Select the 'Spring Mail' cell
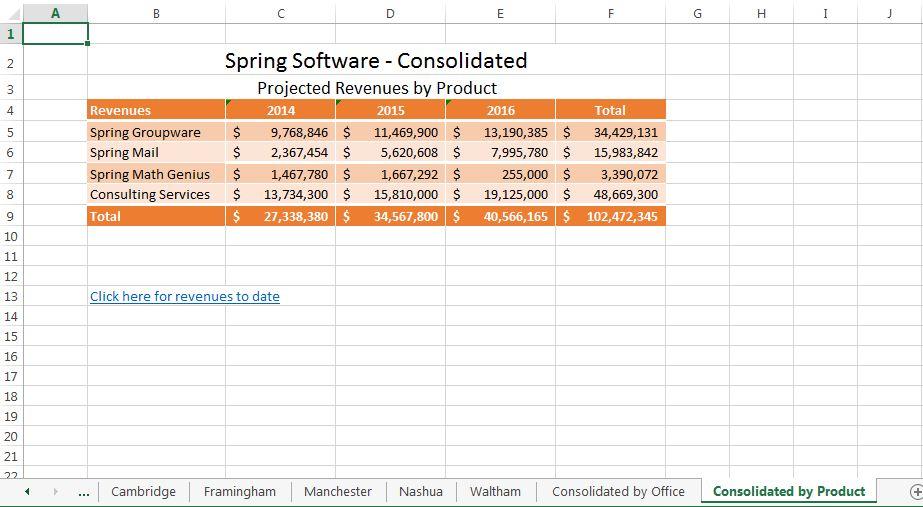The height and width of the screenshot is (507, 923). pyautogui.click(x=157, y=153)
